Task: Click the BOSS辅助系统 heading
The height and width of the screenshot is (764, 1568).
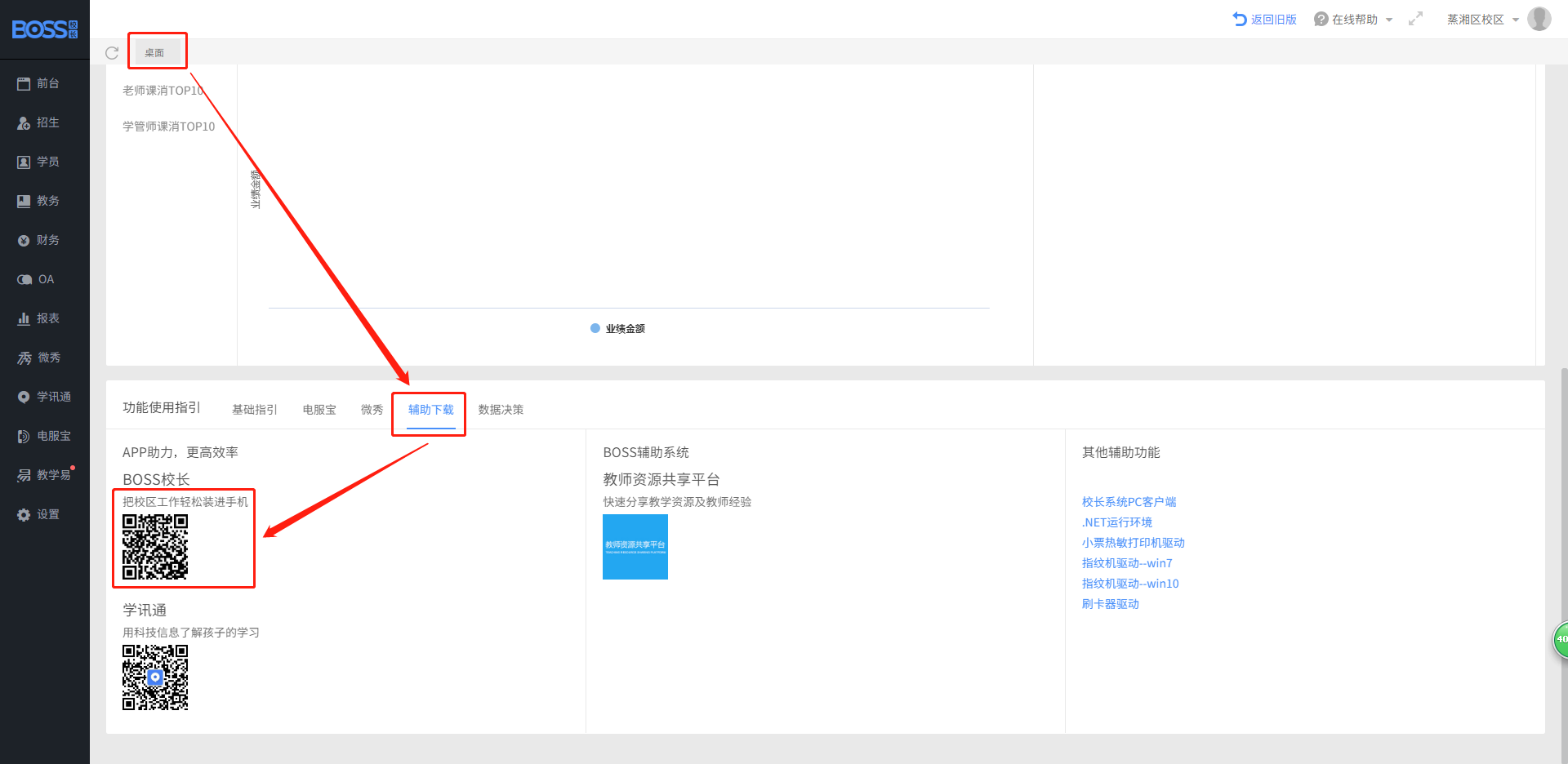Action: pyautogui.click(x=646, y=452)
